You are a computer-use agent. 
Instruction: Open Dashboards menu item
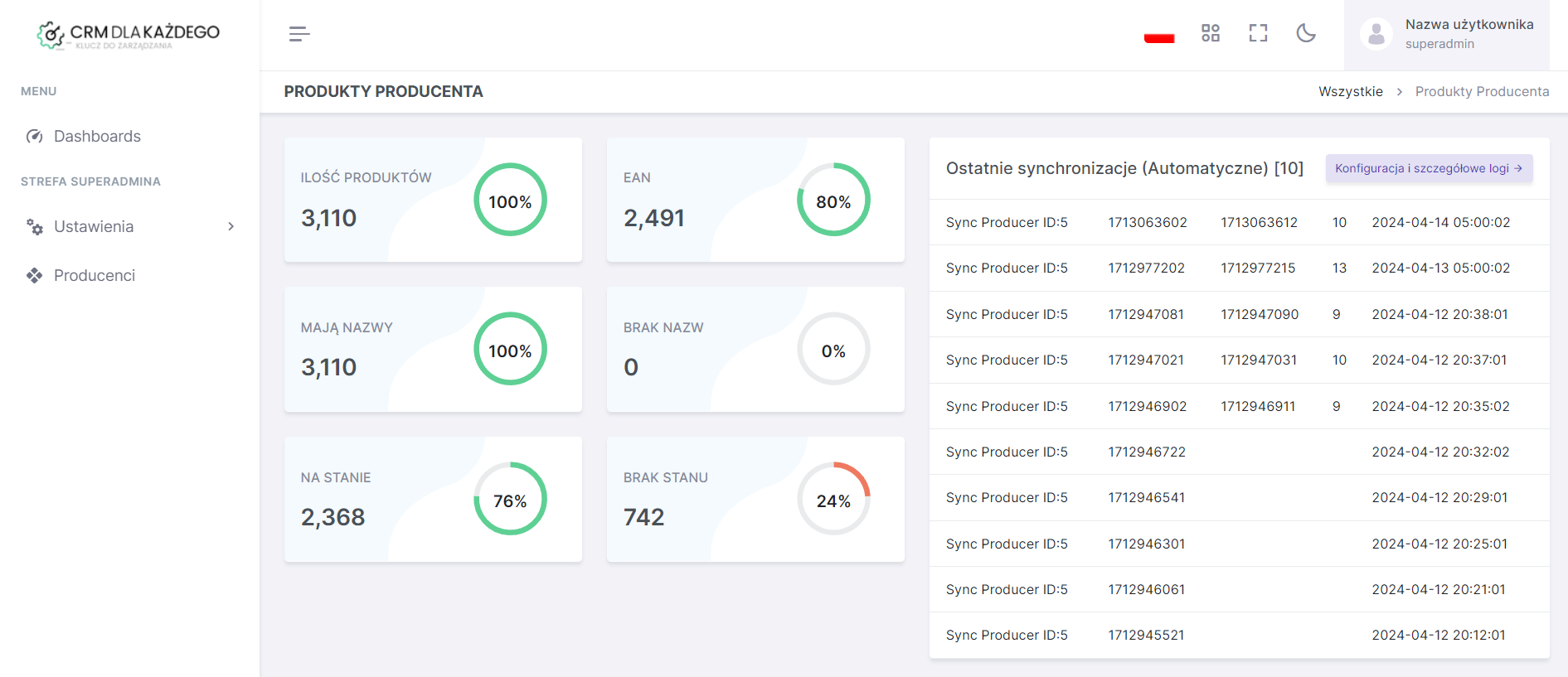[x=97, y=137]
